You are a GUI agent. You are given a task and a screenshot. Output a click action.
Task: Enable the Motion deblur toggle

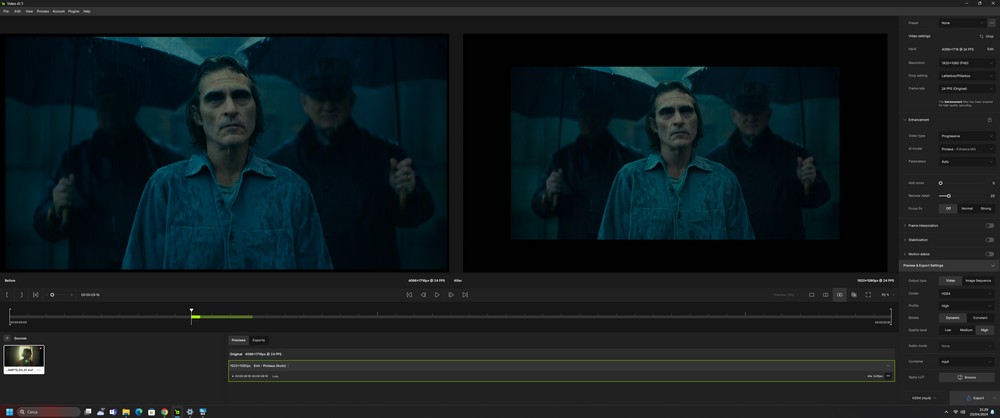coord(989,254)
